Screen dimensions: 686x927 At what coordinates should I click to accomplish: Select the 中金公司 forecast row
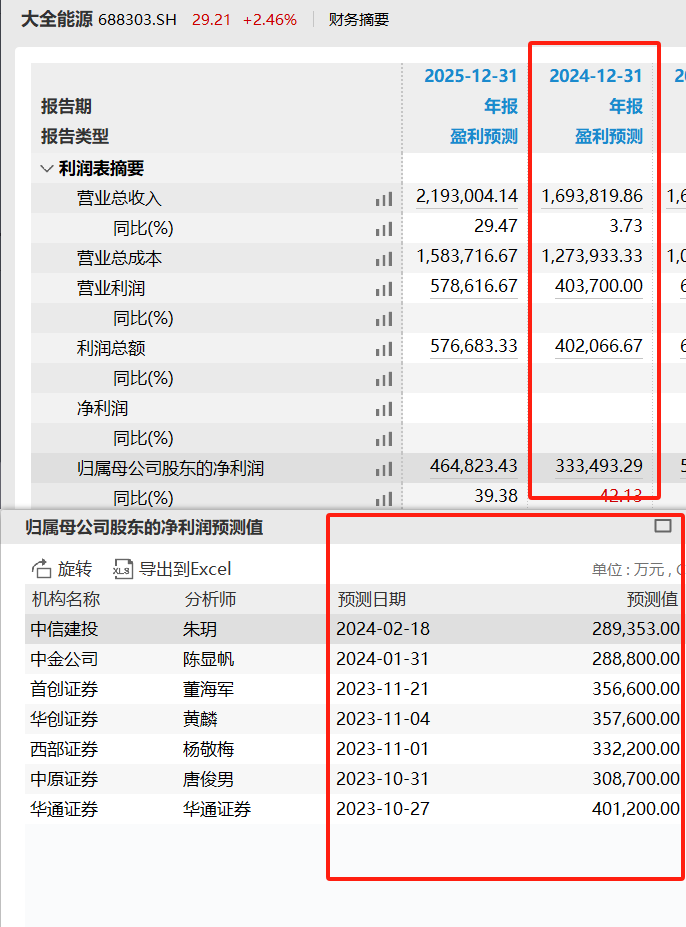tap(354, 659)
